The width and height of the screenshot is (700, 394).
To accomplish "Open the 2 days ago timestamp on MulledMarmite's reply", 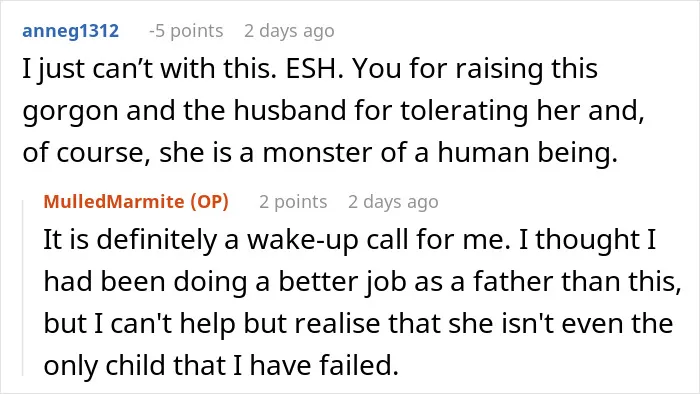I will click(x=393, y=202).
